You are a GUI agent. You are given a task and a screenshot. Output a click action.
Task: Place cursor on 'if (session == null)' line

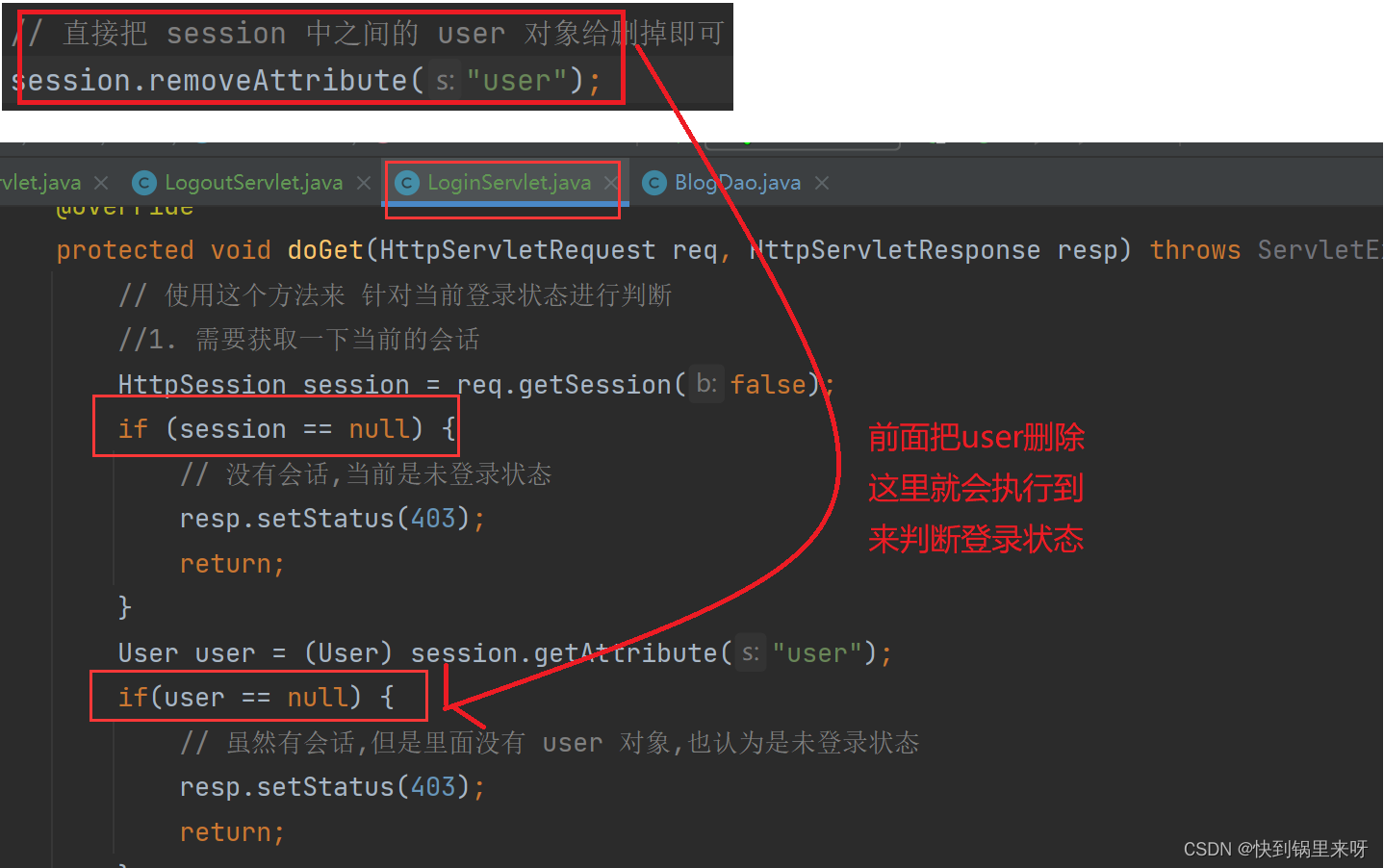click(286, 429)
